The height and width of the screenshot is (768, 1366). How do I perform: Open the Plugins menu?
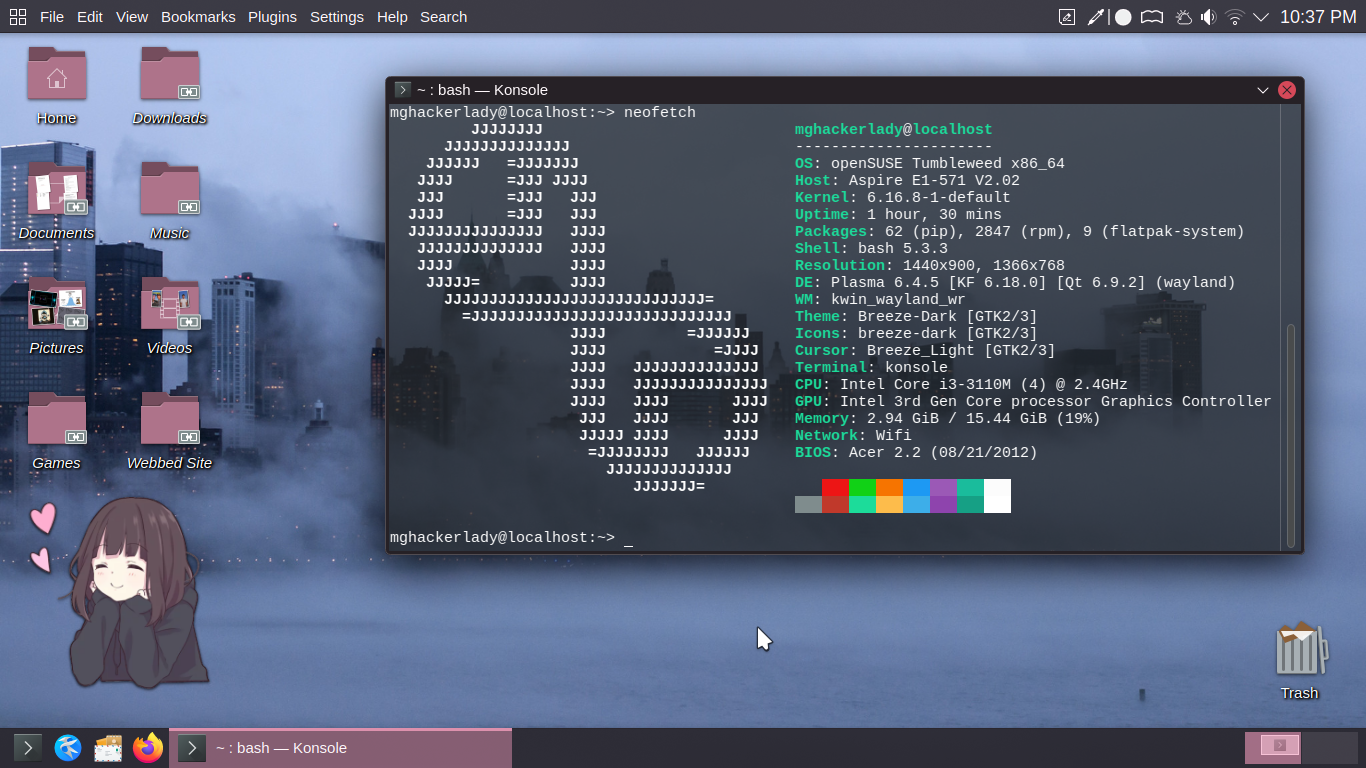point(272,17)
